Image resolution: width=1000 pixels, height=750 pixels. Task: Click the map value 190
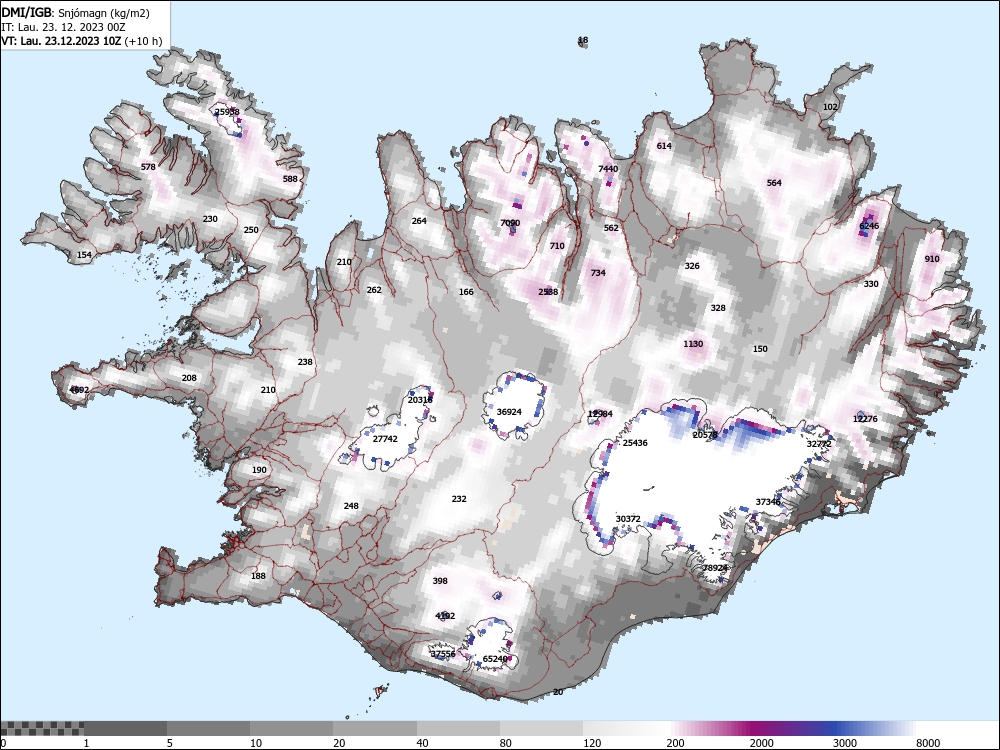[259, 470]
